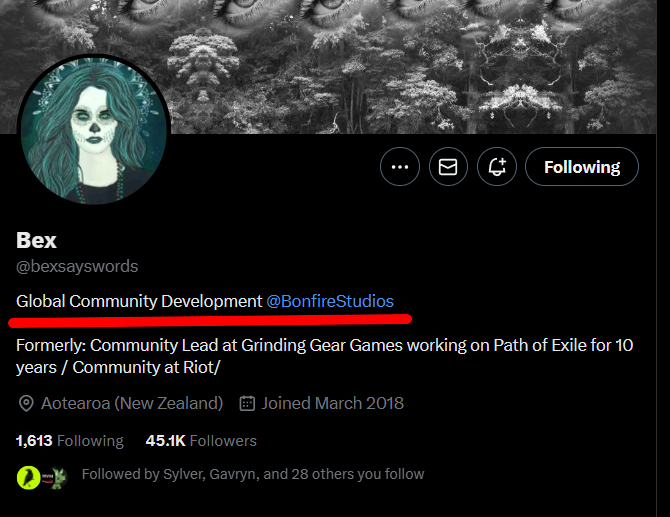670x517 pixels.
Task: Click the "Global Community Development" bio text
Action: coord(139,301)
